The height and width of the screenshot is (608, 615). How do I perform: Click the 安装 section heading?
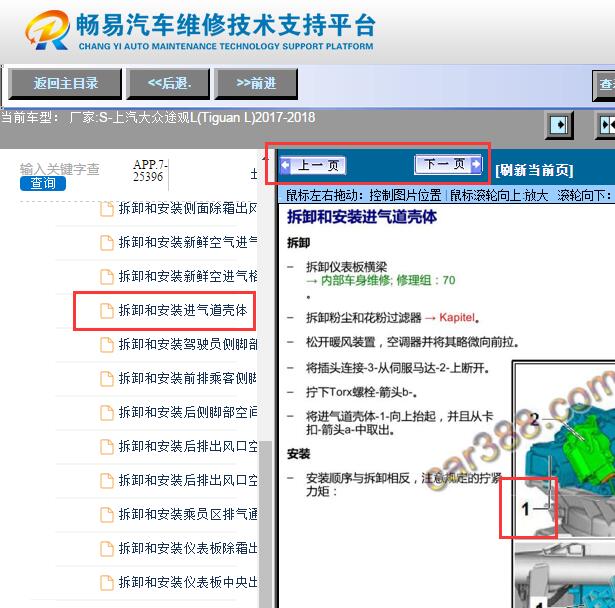click(x=298, y=454)
